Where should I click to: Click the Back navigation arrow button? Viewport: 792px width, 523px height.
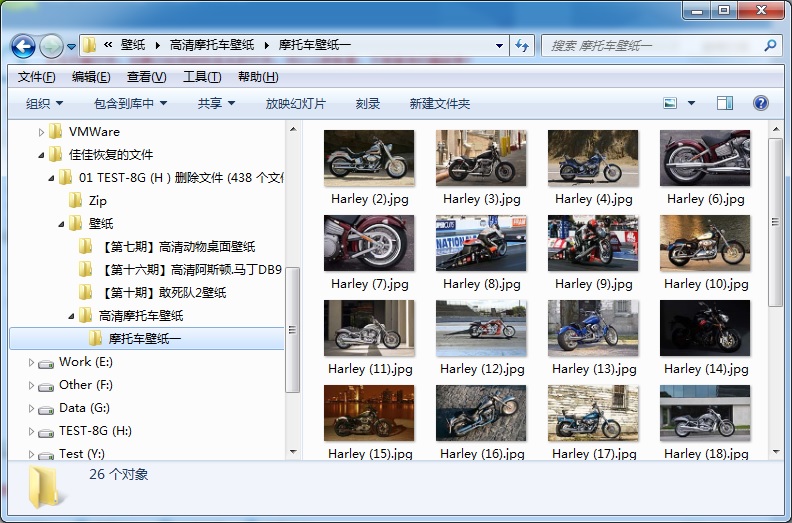pyautogui.click(x=24, y=46)
